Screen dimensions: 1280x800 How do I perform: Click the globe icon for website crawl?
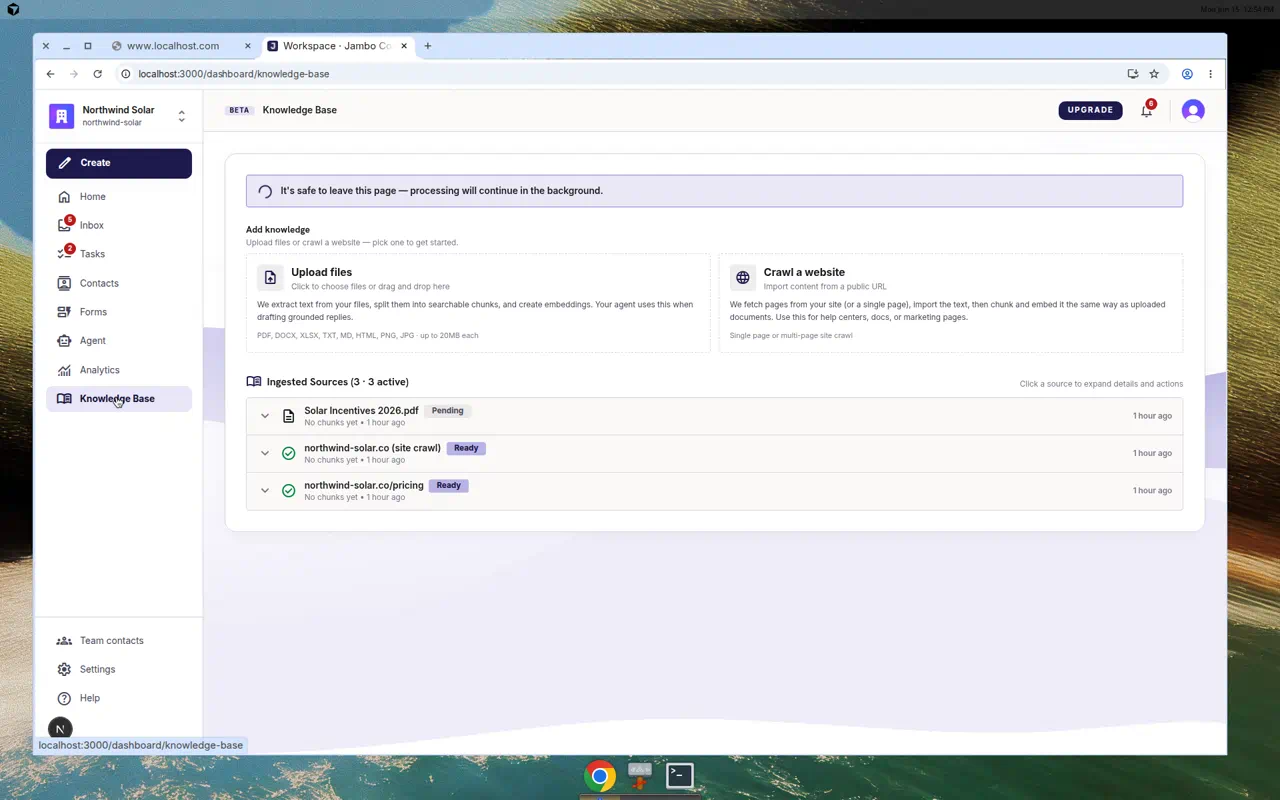click(743, 278)
